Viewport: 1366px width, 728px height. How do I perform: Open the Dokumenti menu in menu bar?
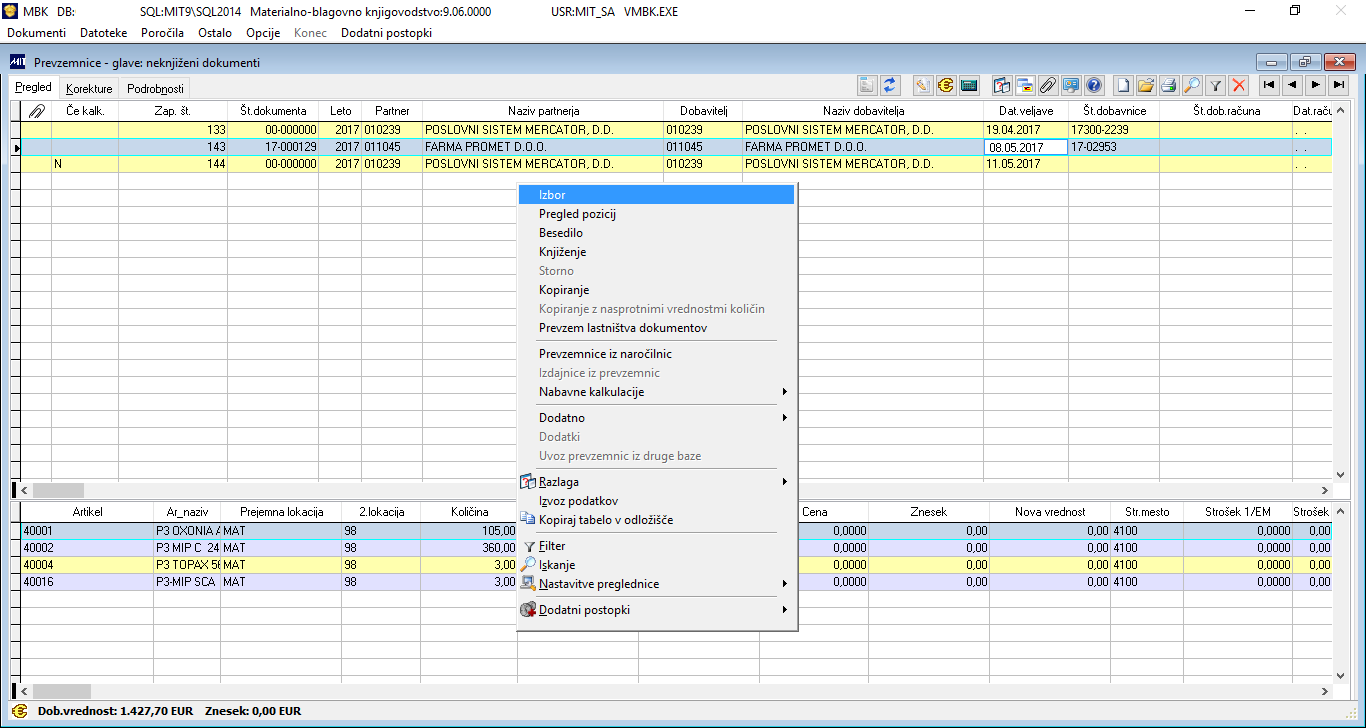click(36, 33)
